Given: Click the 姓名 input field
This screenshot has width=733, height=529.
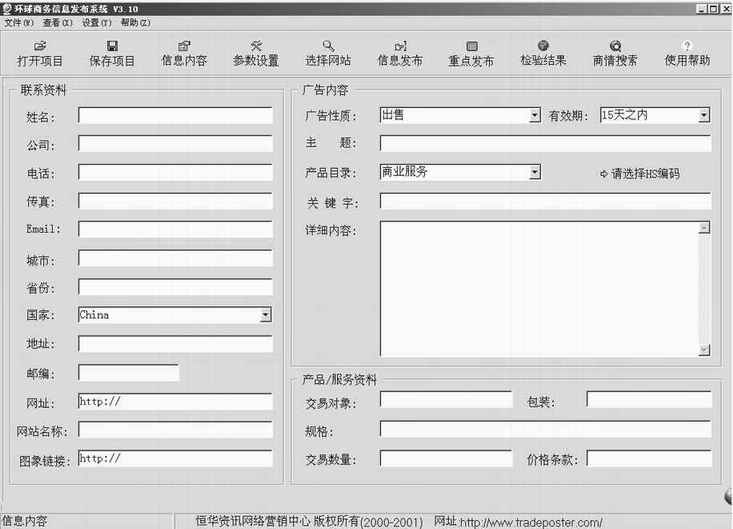Looking at the screenshot, I should pos(175,115).
